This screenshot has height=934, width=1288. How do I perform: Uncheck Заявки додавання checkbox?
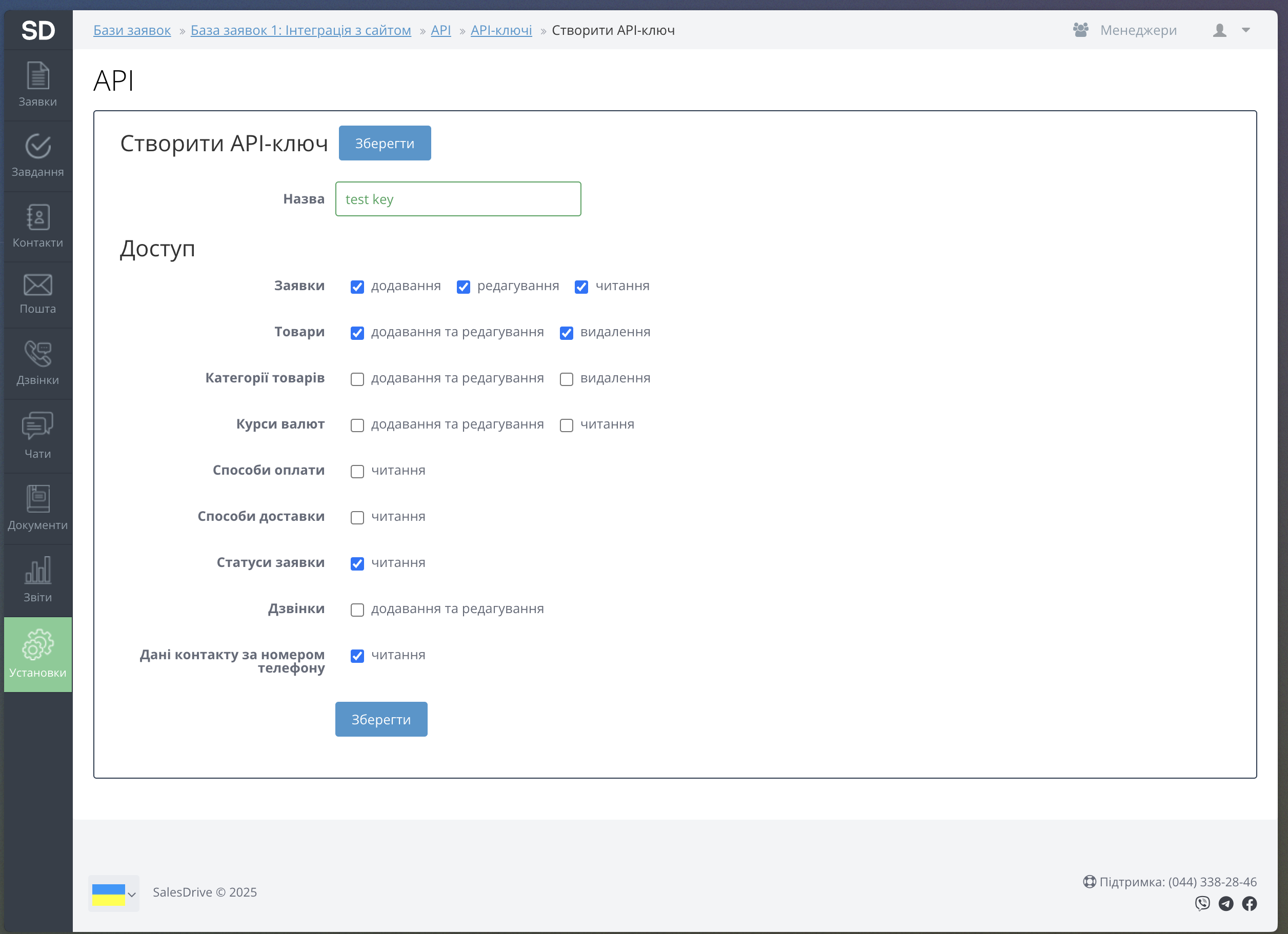357,287
